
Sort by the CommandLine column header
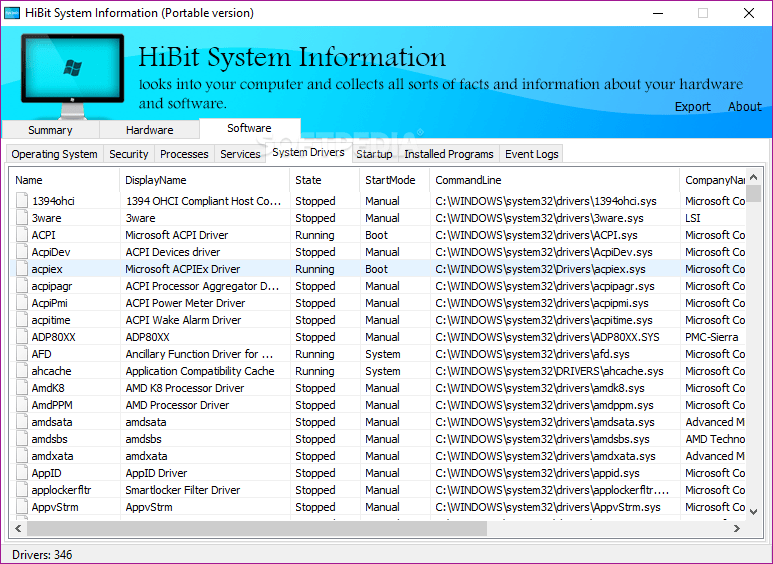click(555, 180)
